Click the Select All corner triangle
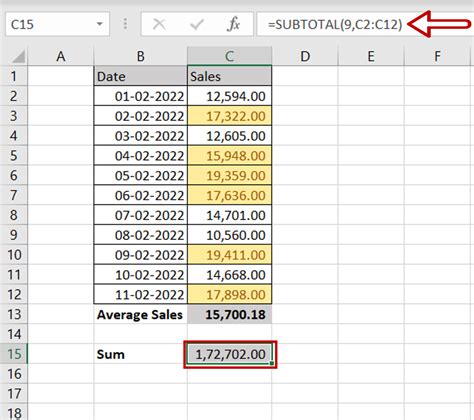 tap(18, 56)
